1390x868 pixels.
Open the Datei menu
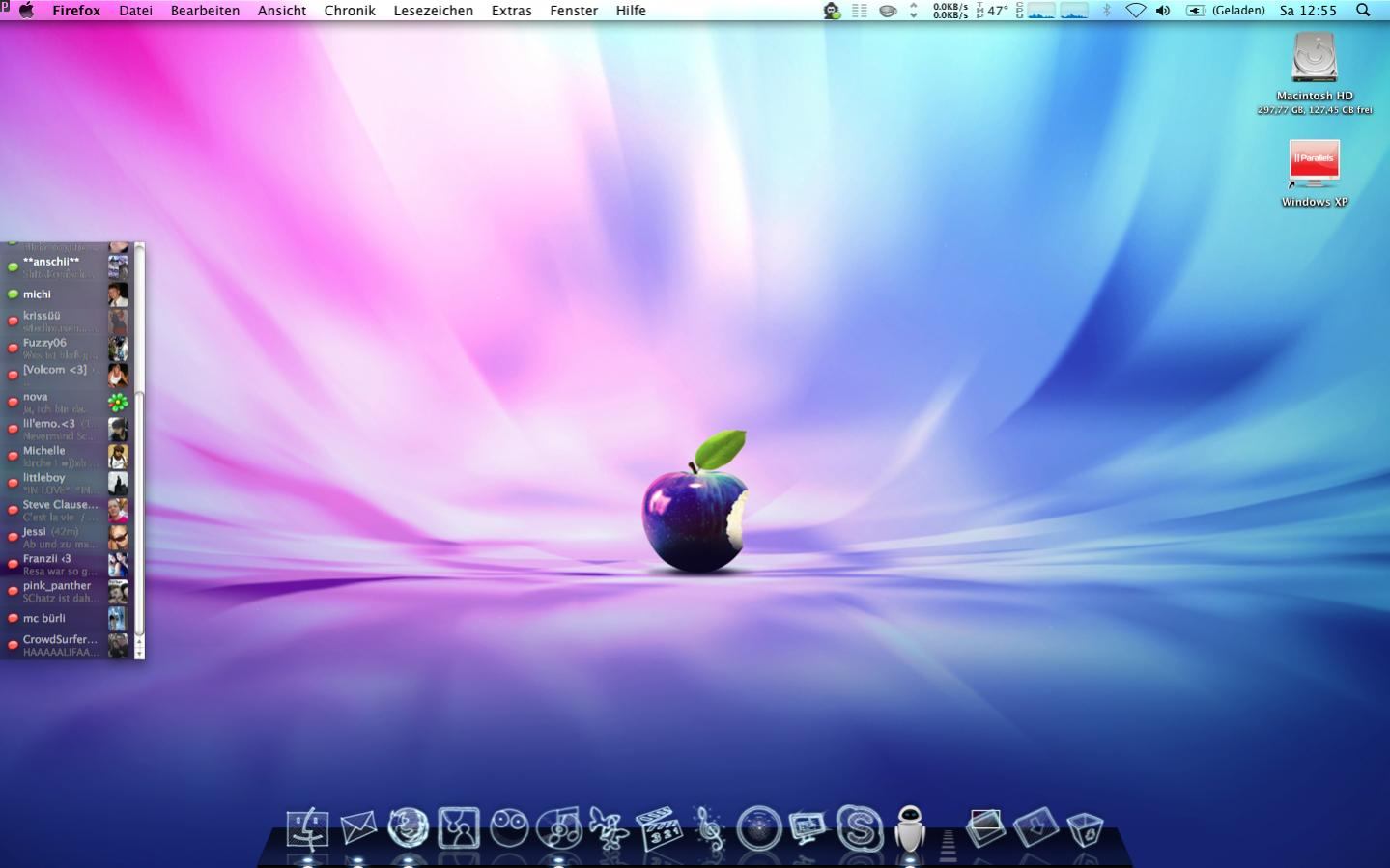click(135, 11)
